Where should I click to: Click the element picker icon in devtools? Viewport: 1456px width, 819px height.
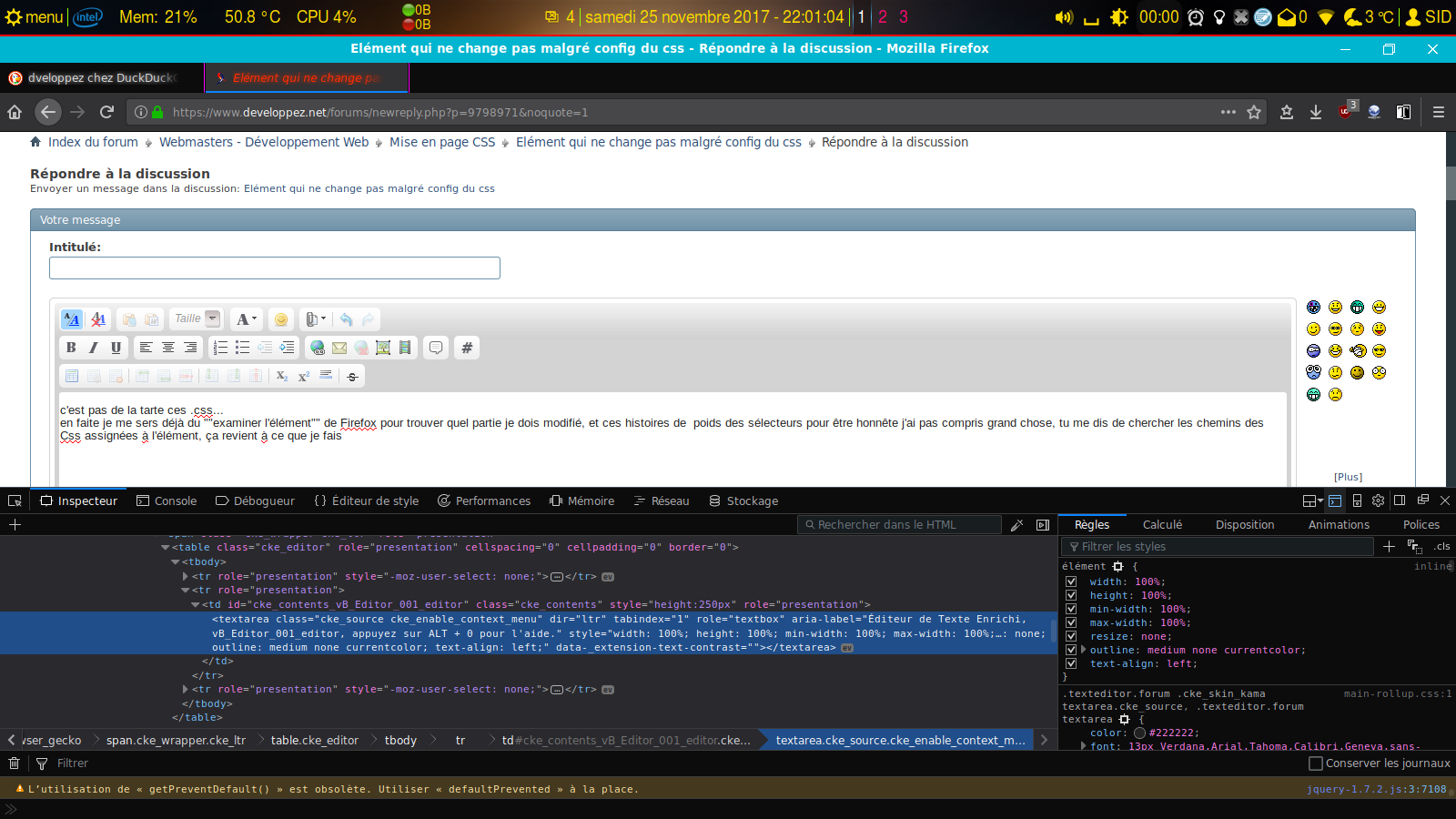[15, 500]
